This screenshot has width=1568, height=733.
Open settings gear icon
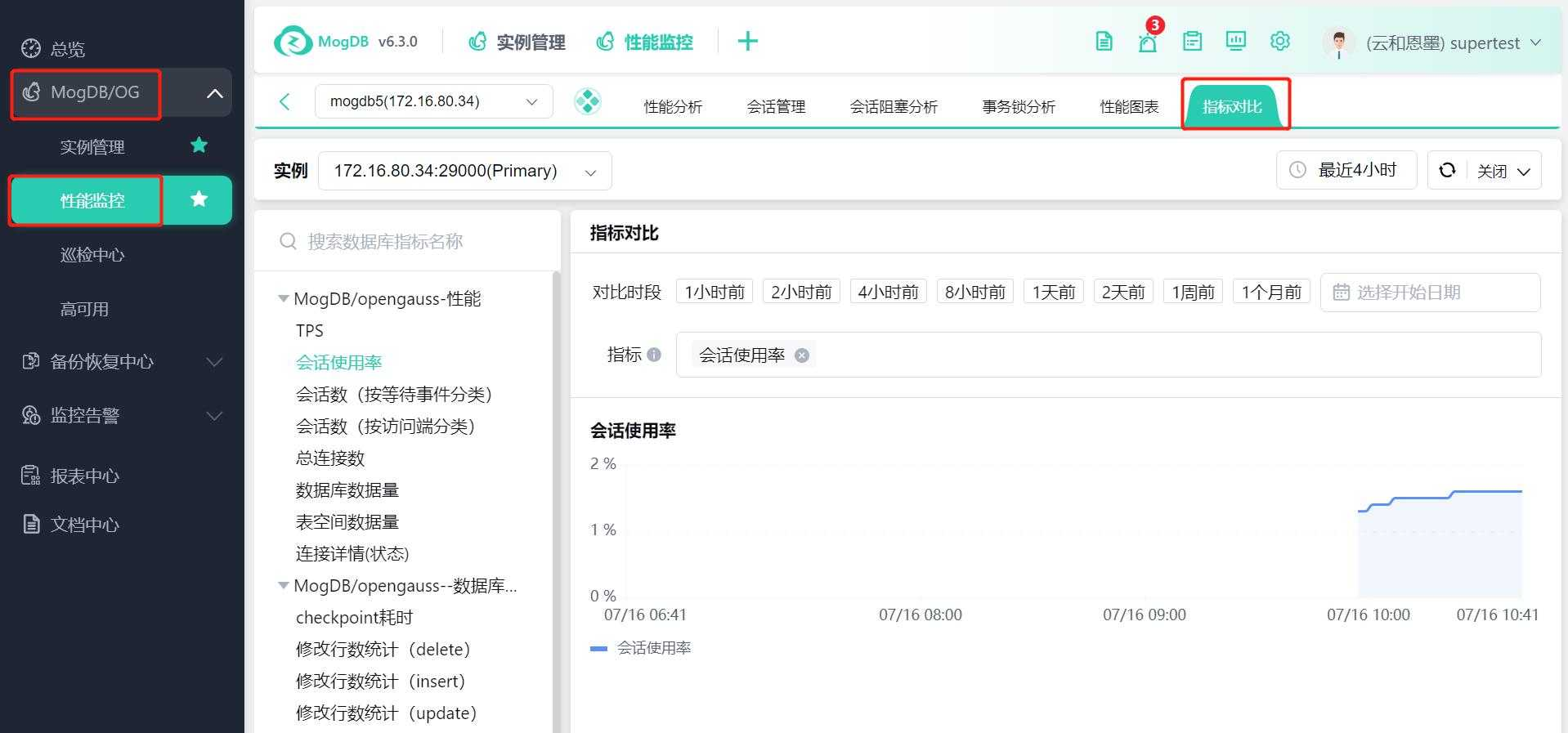click(1280, 41)
